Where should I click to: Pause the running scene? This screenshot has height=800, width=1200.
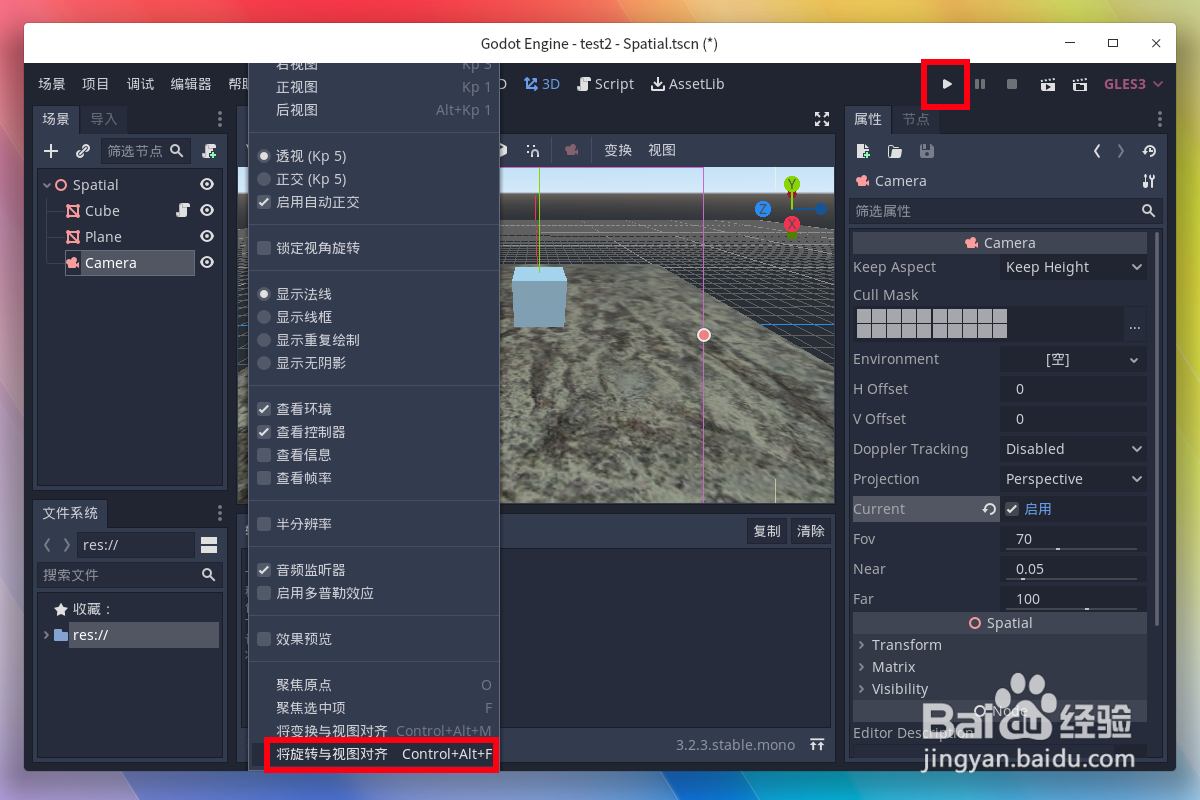click(980, 85)
